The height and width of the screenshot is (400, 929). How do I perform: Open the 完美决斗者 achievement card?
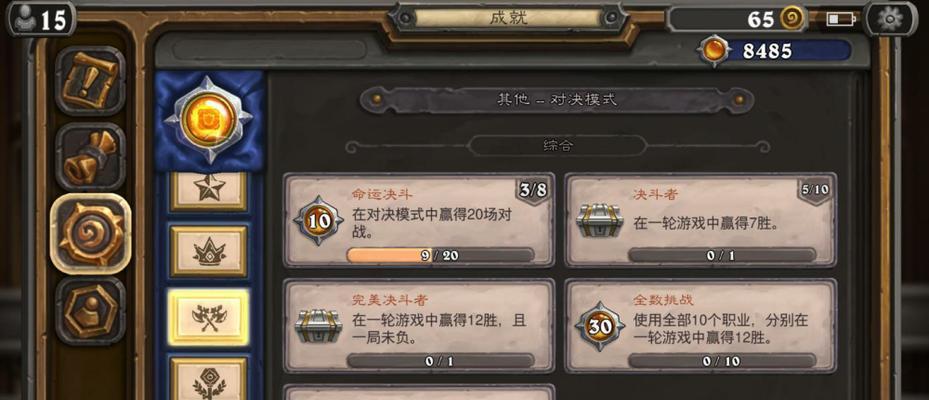point(419,327)
